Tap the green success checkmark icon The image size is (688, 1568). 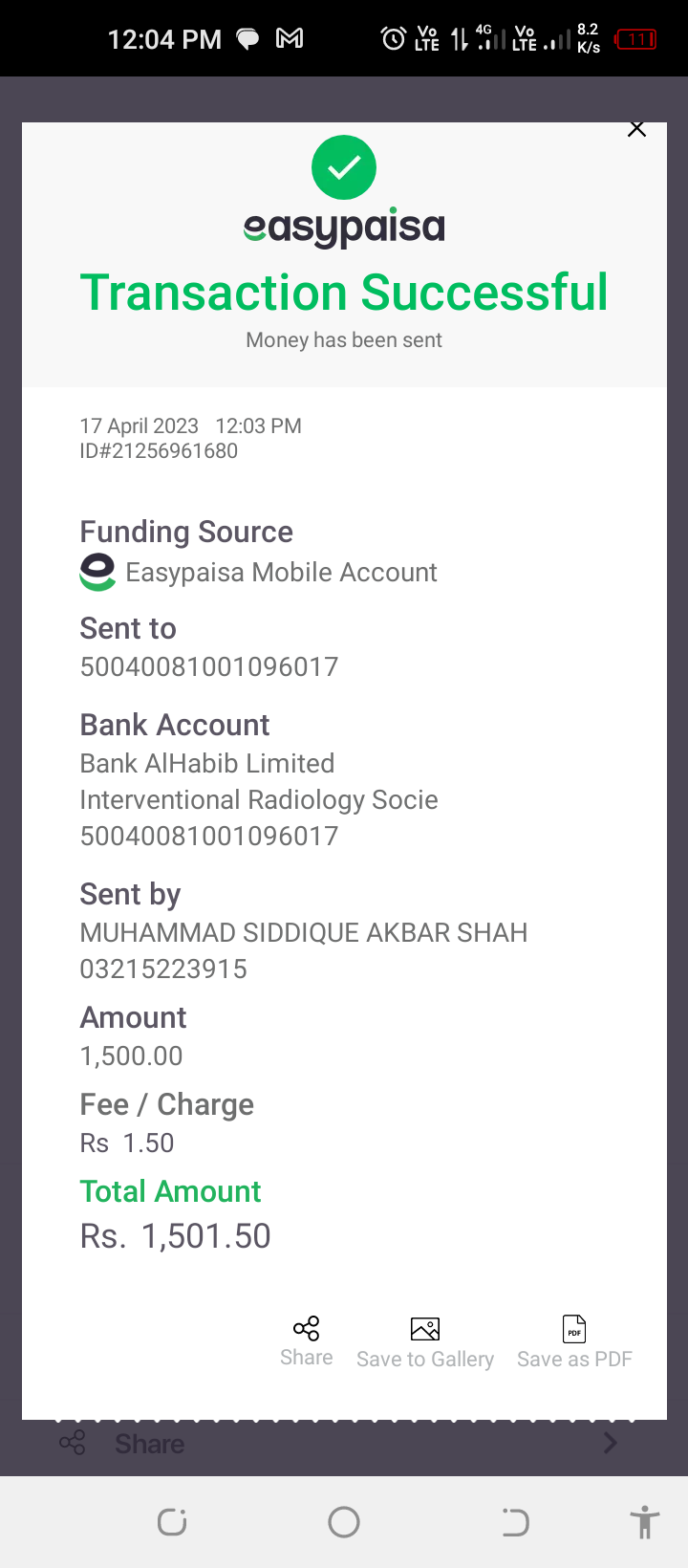pyautogui.click(x=344, y=167)
